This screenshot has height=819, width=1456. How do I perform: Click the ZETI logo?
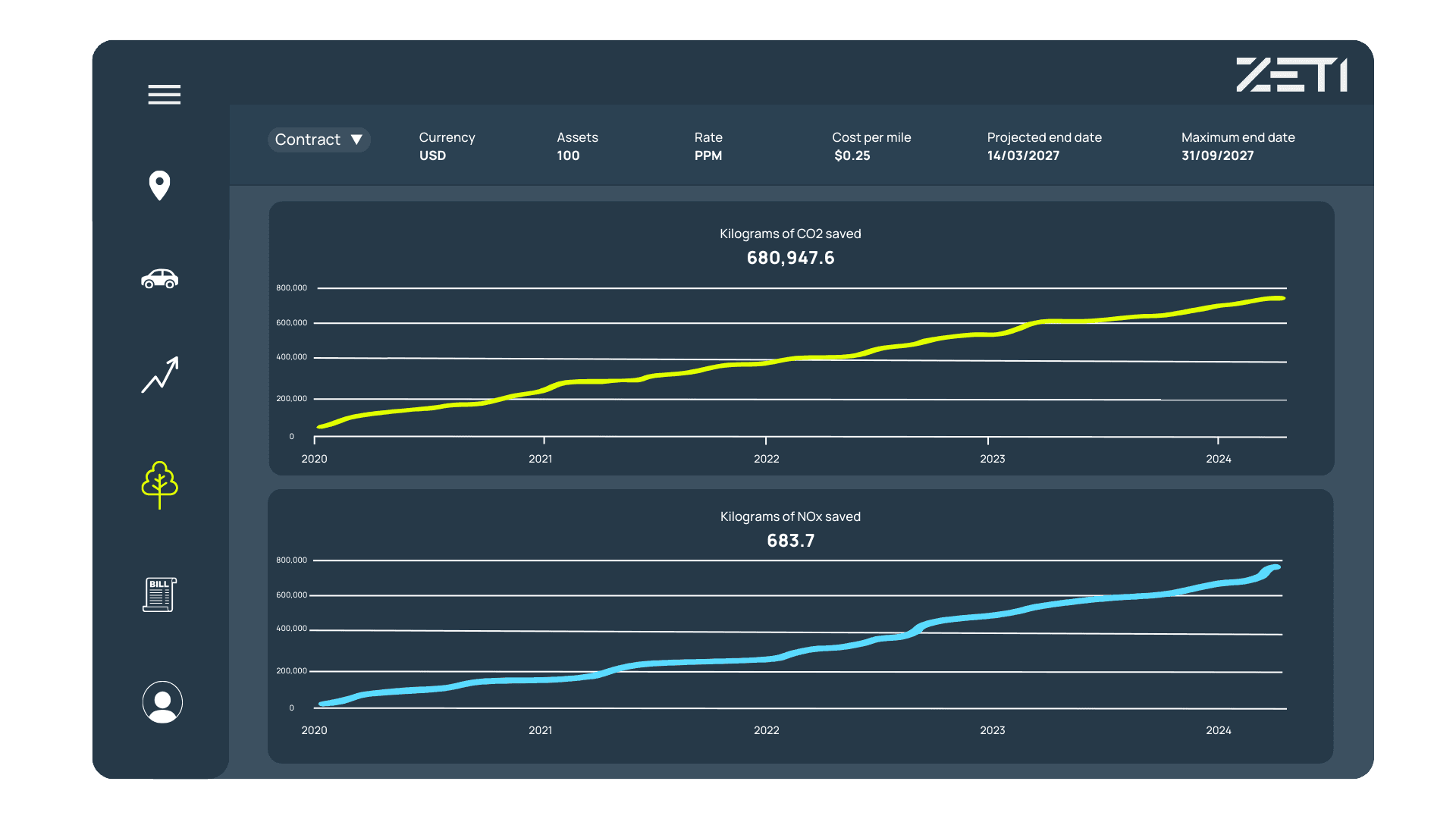(x=1291, y=75)
